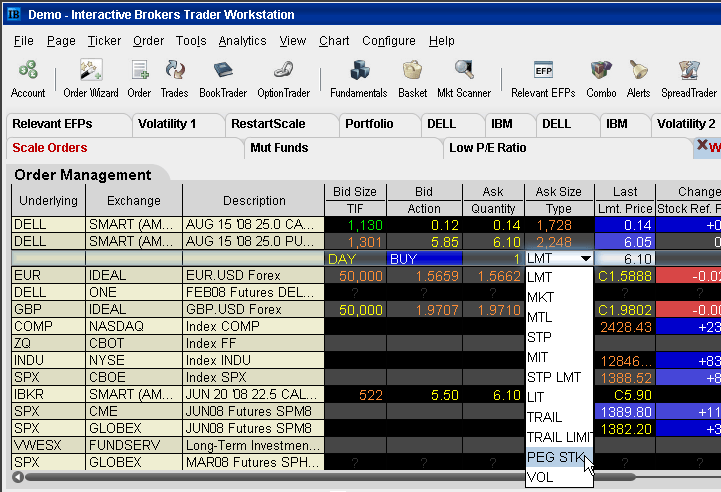The width and height of the screenshot is (721, 492).
Task: Choose PEG STK from the type list
Action: [559, 458]
